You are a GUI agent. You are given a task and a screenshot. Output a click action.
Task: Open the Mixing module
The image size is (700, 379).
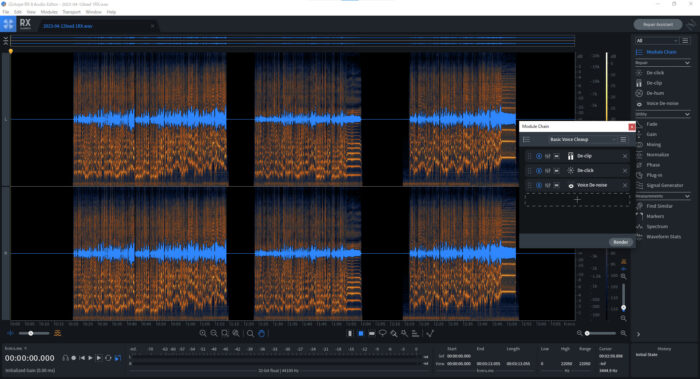click(653, 145)
